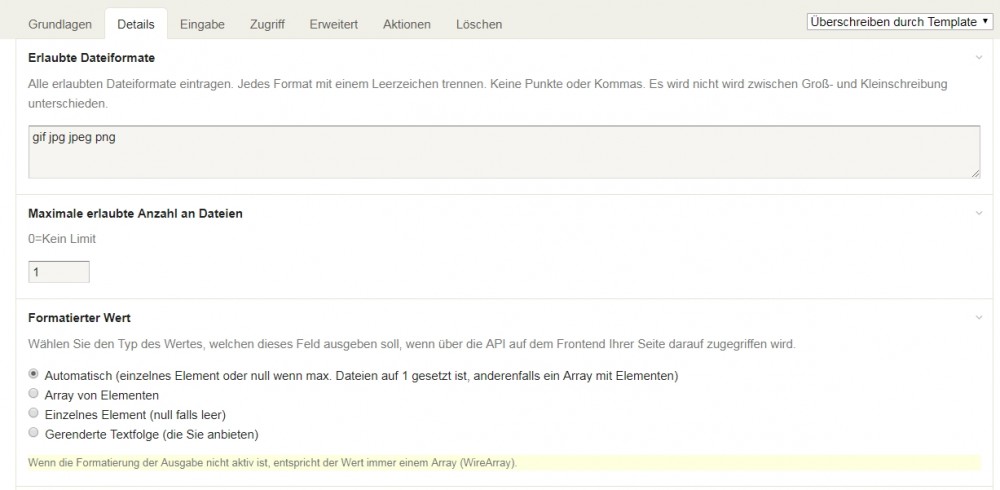Switch to the Löschen tab
Viewport: 1000px width, 490px height.
pyautogui.click(x=479, y=24)
